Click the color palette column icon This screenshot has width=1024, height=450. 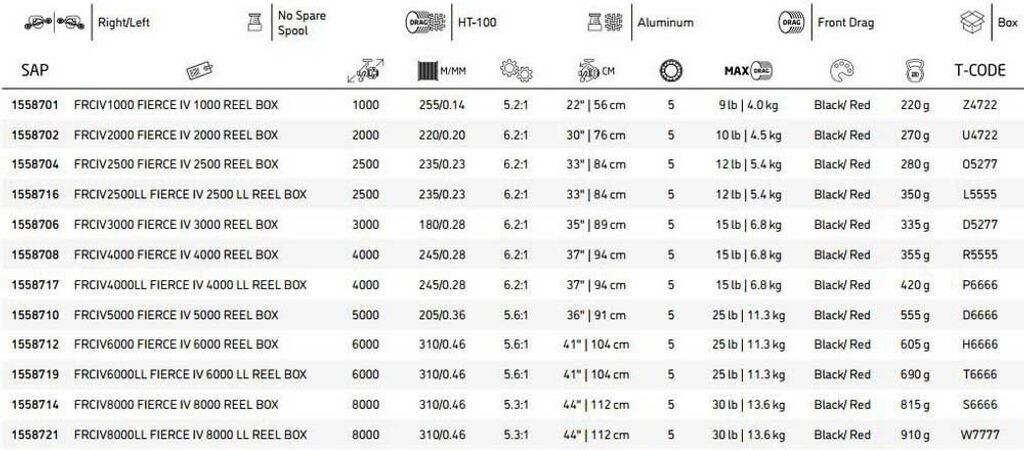pyautogui.click(x=842, y=71)
